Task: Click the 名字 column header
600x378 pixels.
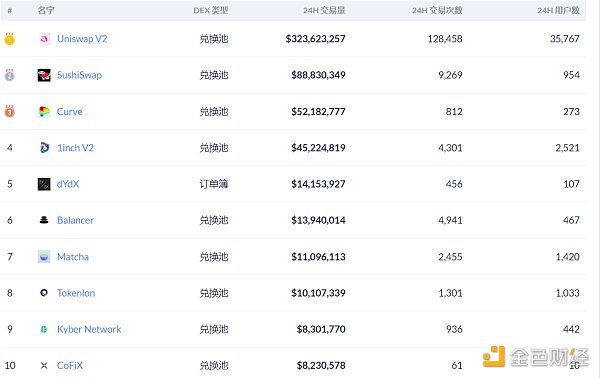Action: click(46, 10)
